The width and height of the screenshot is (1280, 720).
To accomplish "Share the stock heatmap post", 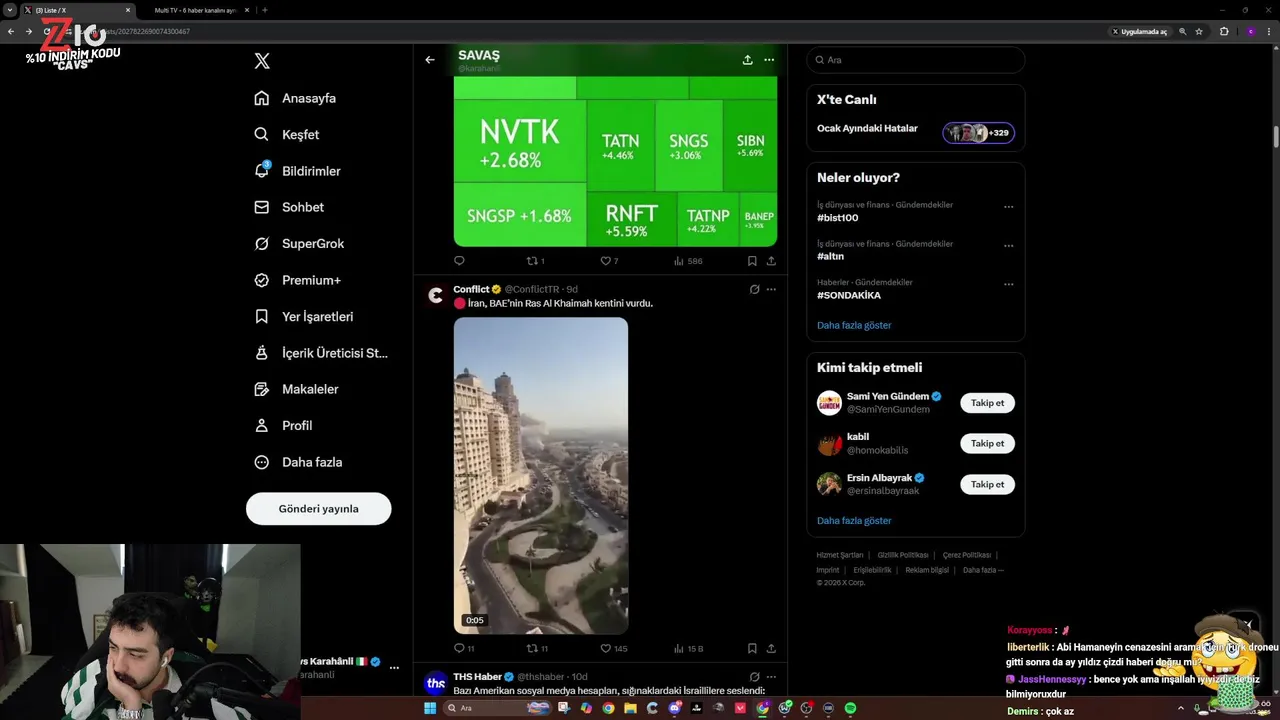I will pos(771,261).
